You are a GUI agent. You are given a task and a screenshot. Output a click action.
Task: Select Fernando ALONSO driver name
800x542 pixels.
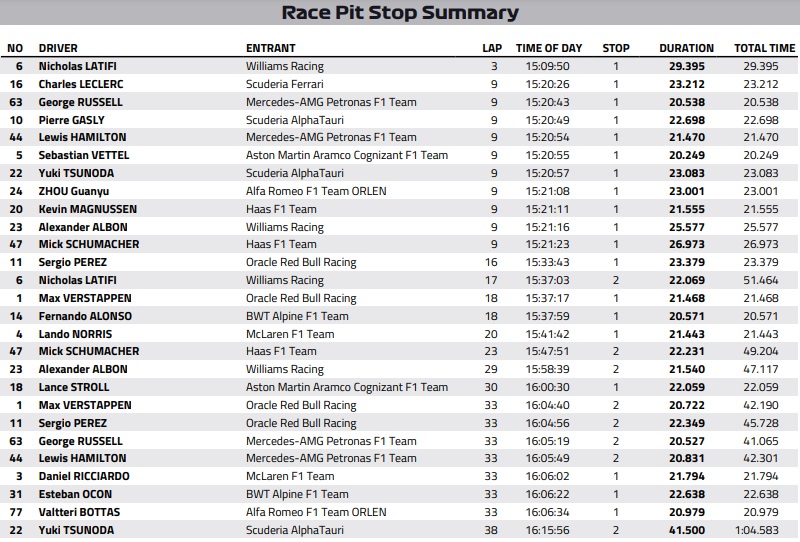coord(85,316)
